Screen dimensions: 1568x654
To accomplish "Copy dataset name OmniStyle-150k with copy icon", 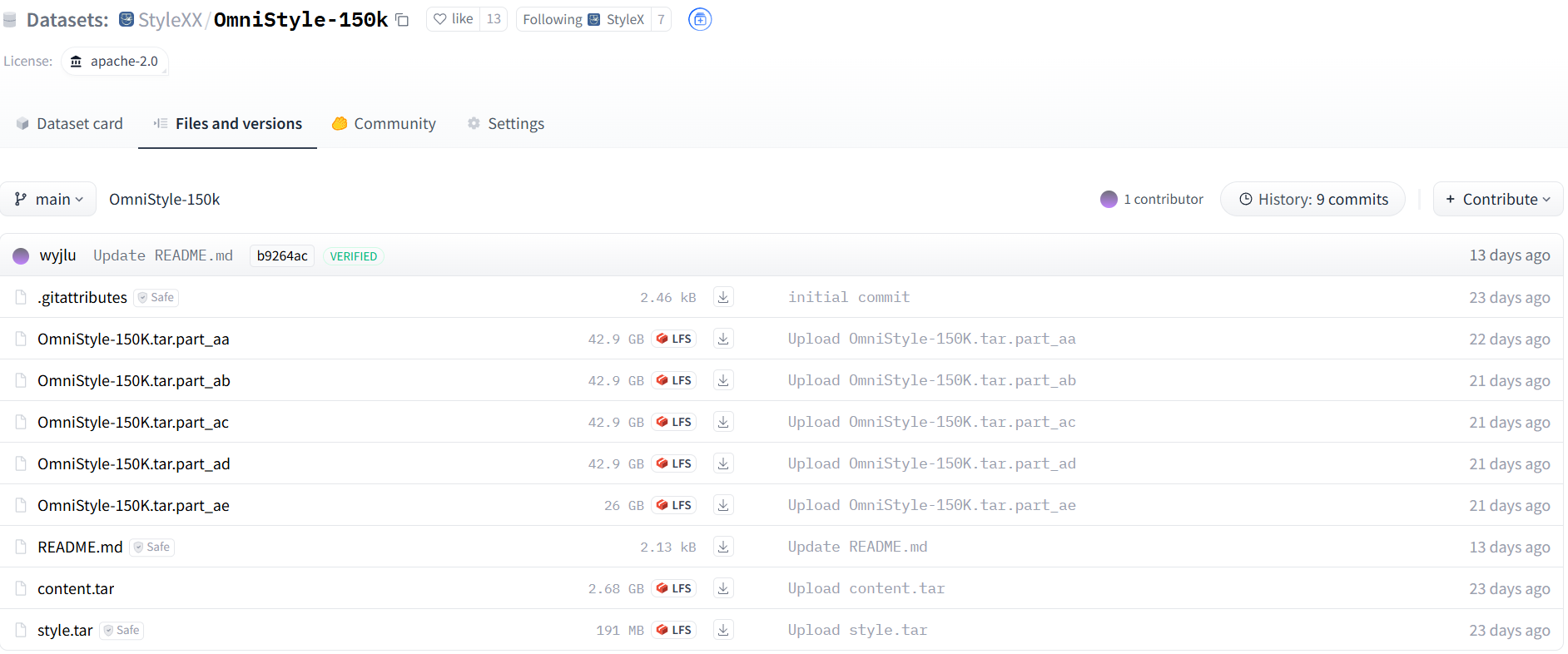I will tap(402, 20).
